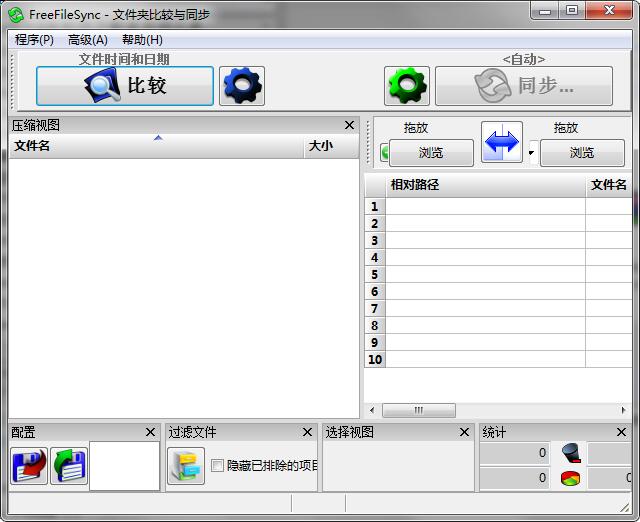Close the 选择视图 panel
Screen dimensions: 640x522
(464, 432)
